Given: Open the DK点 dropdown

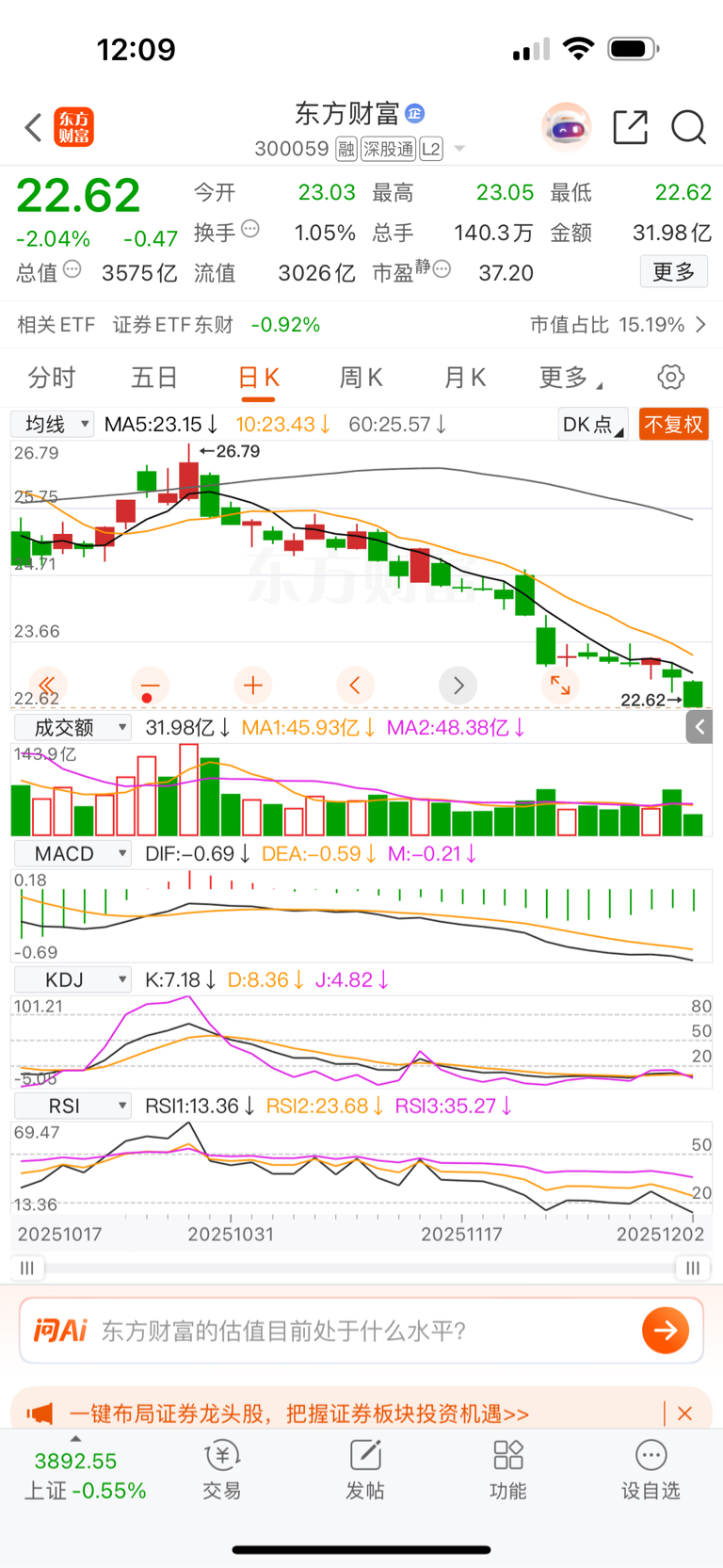Looking at the screenshot, I should [x=593, y=425].
